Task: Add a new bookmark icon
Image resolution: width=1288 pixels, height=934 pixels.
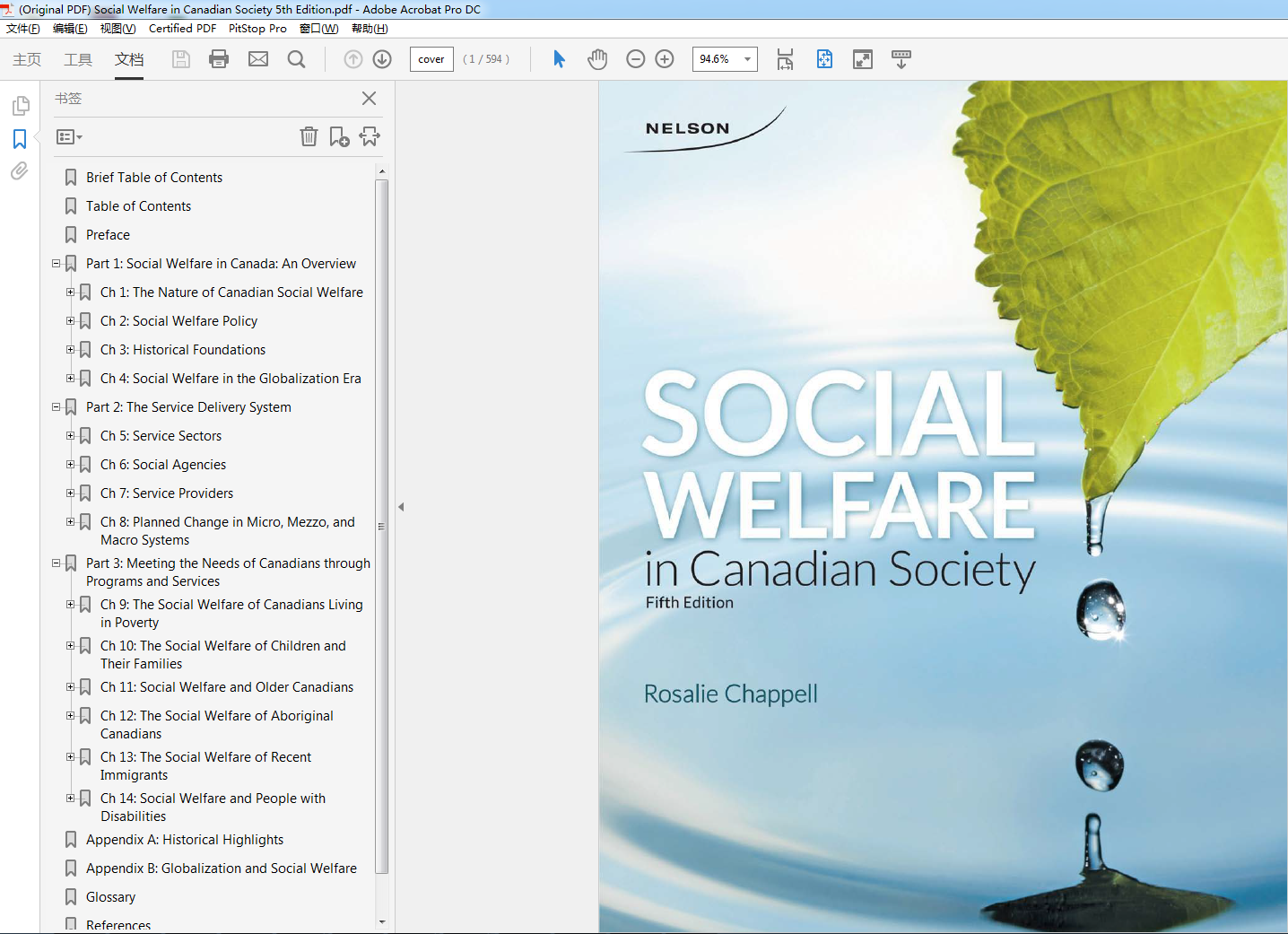Action: click(339, 136)
